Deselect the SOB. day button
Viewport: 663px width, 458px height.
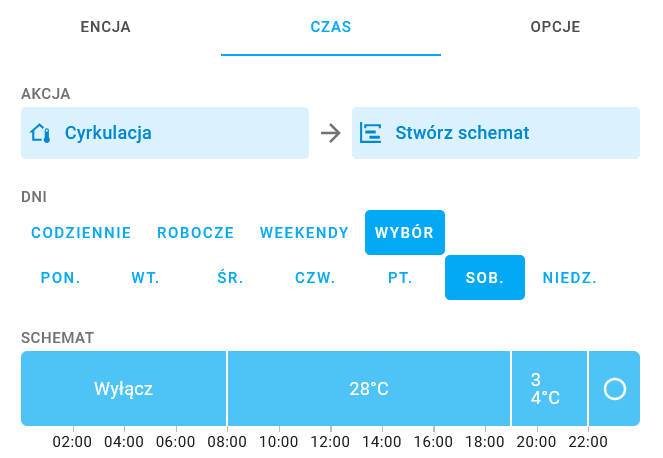point(485,278)
